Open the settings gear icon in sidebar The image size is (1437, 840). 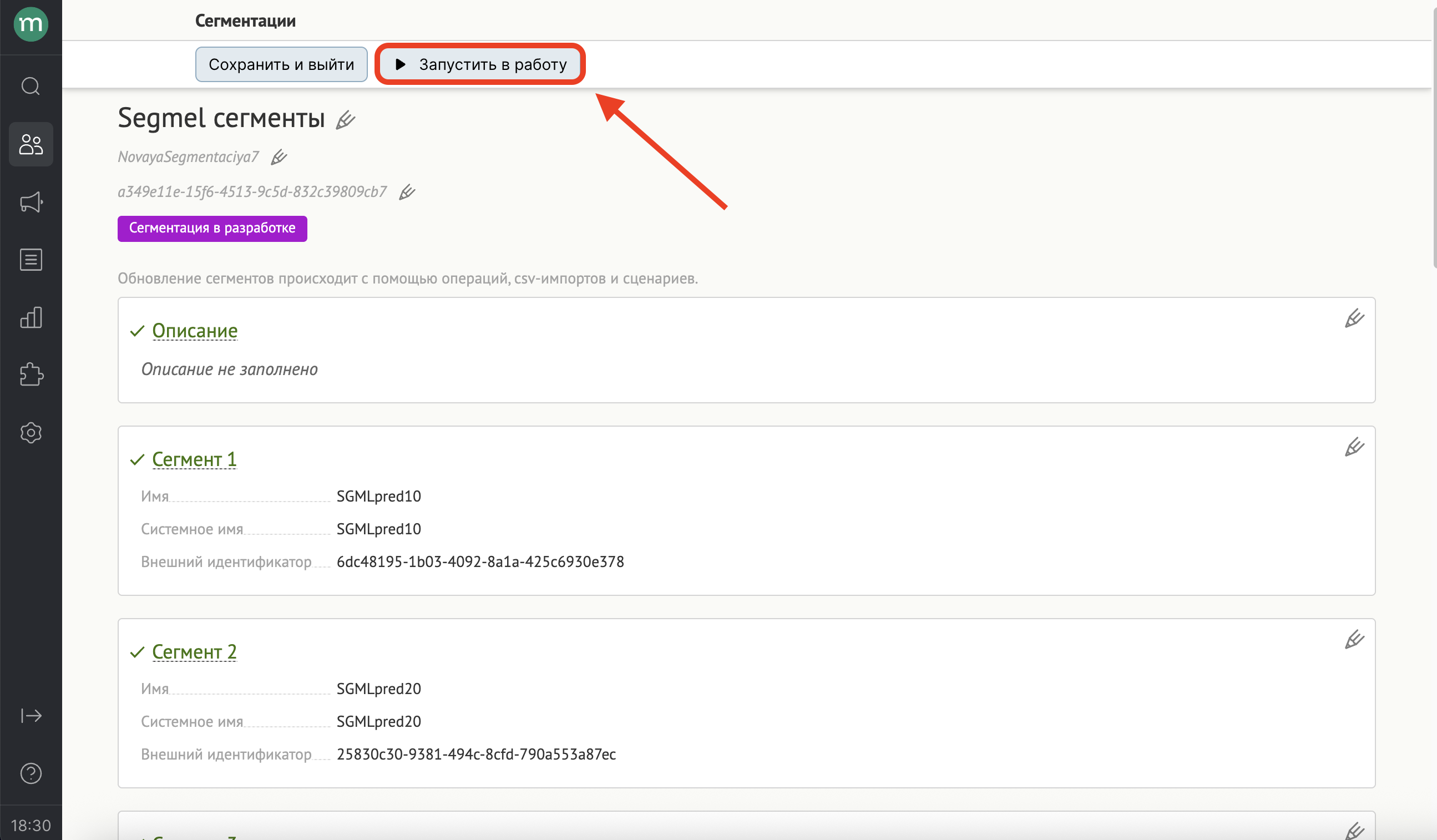31,432
